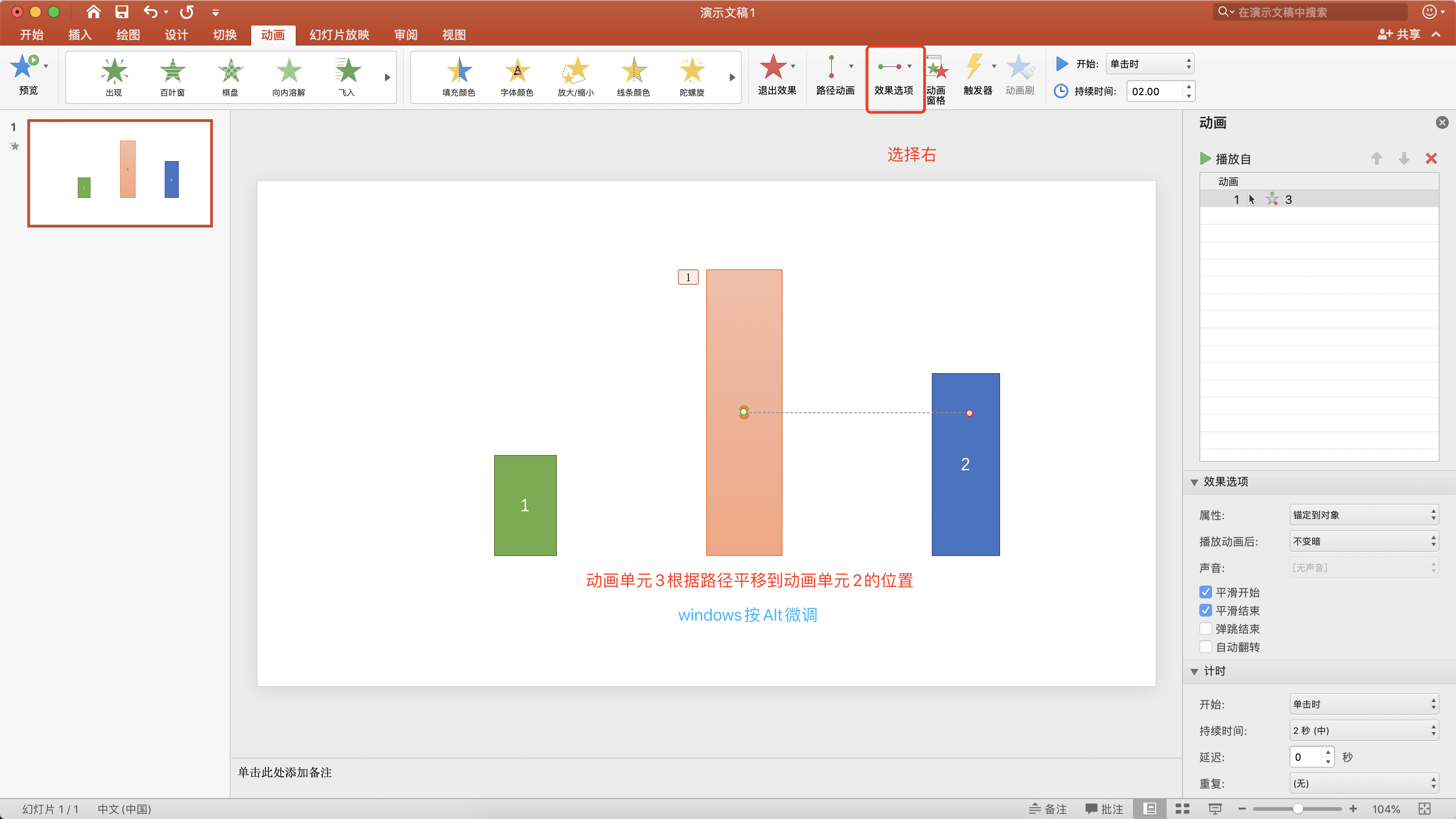Image resolution: width=1456 pixels, height=819 pixels.
Task: Uncheck the 平滑开始 checkbox
Action: [1205, 592]
